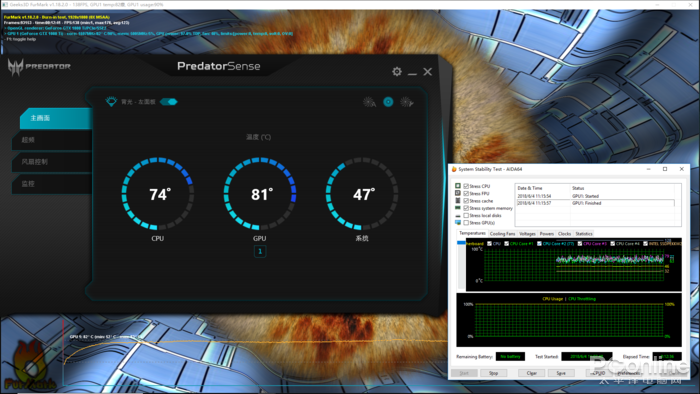
Task: Click the backlight eye icon
Action: pyautogui.click(x=111, y=102)
